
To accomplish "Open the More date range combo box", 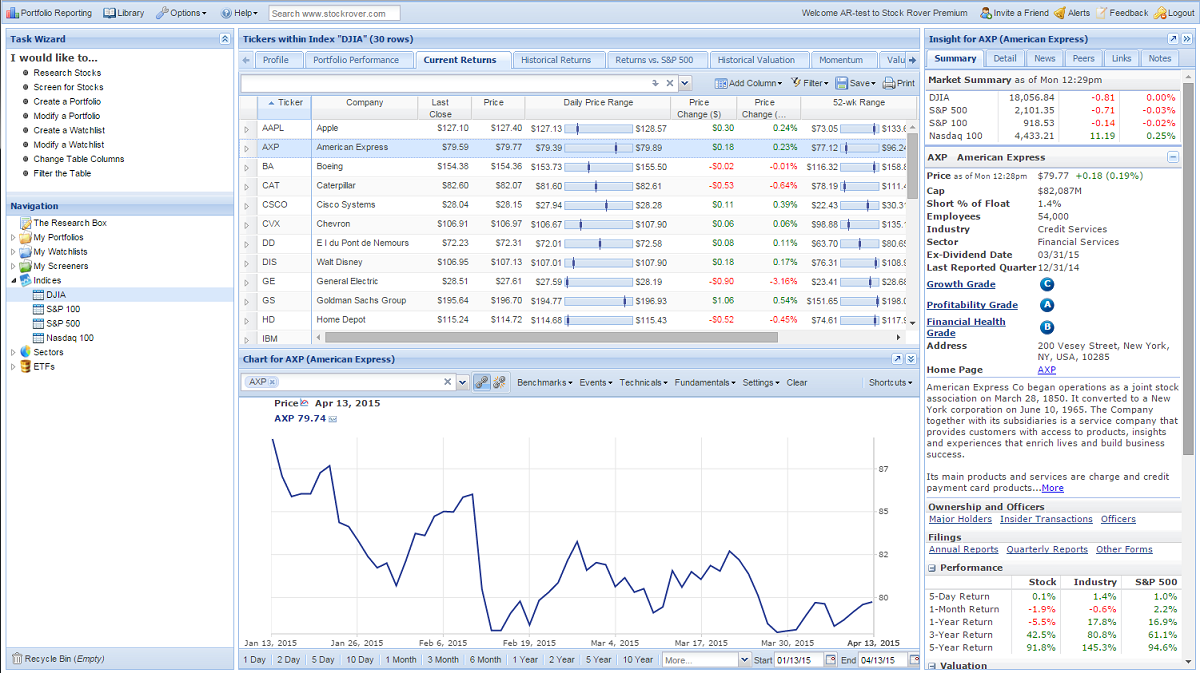I will coord(705,660).
